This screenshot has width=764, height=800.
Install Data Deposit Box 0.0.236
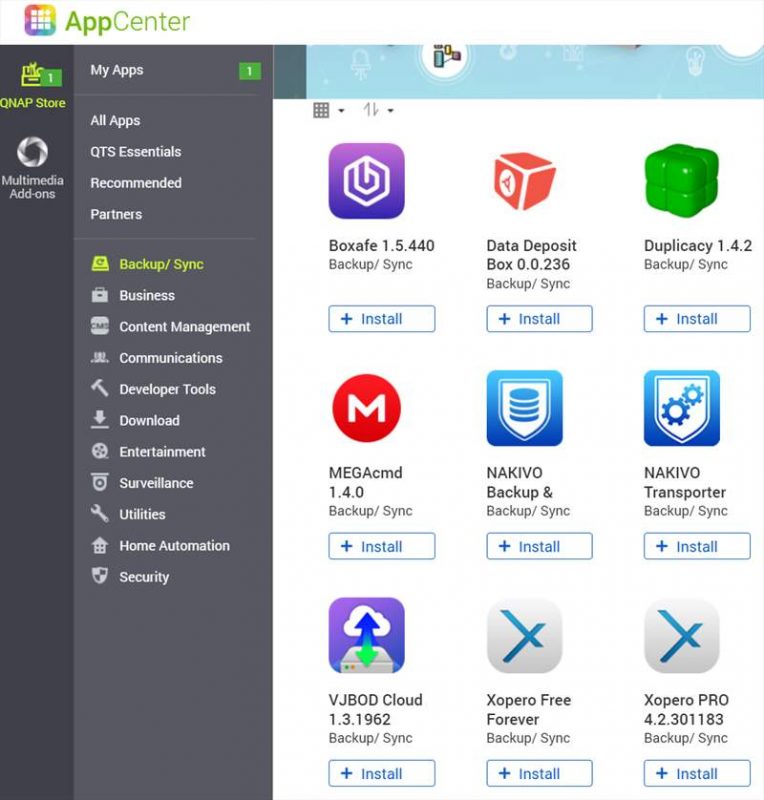pos(539,319)
